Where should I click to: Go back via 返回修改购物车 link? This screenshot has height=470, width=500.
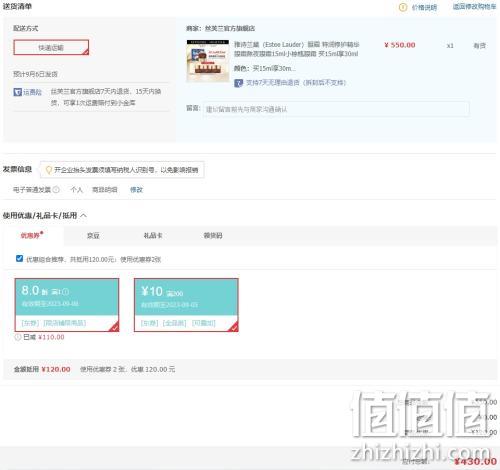point(474,7)
